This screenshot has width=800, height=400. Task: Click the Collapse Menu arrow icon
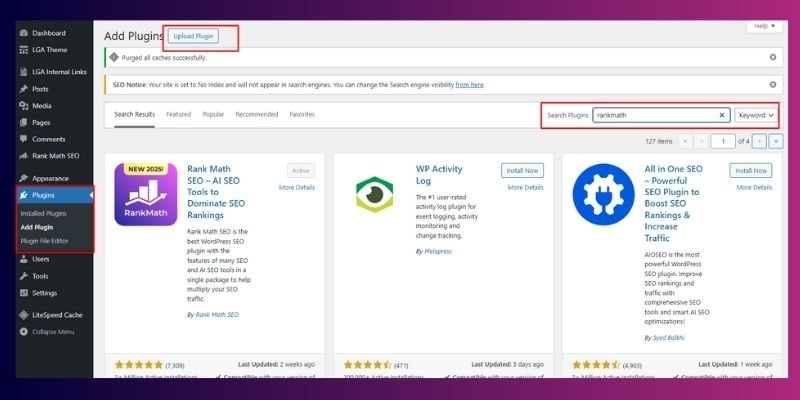click(x=23, y=332)
